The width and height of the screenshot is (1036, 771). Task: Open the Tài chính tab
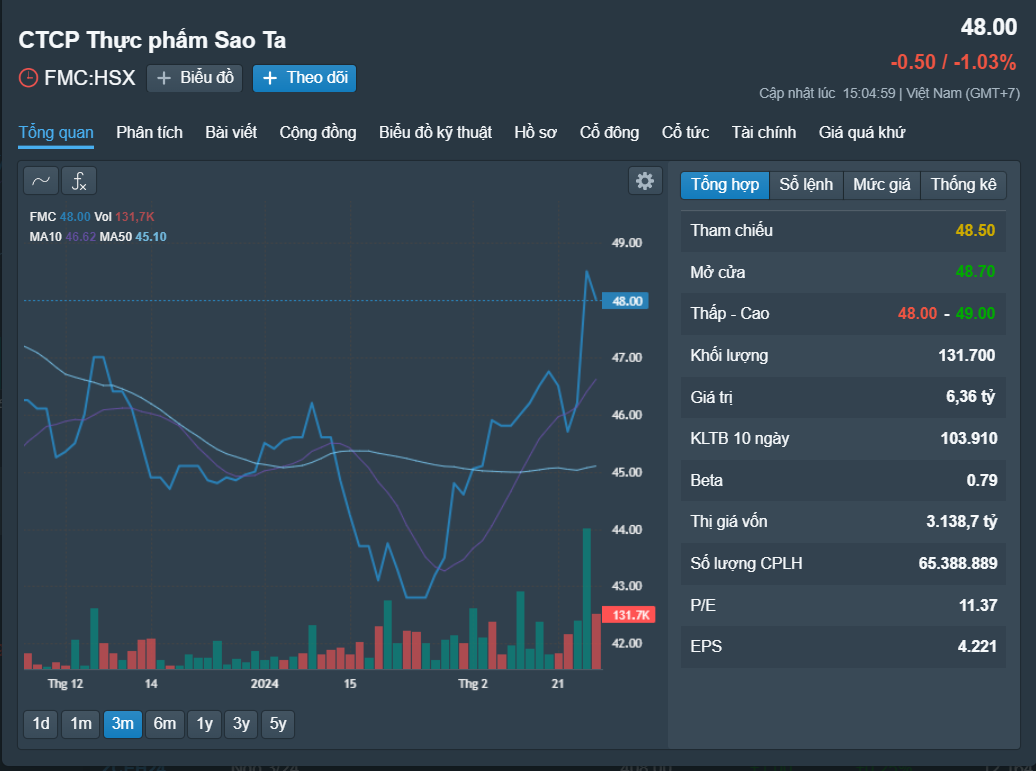(x=764, y=133)
